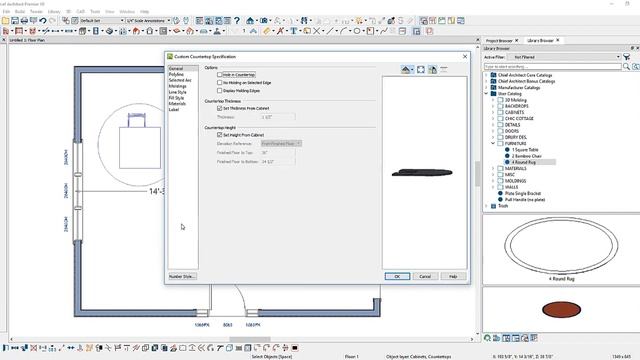The image size is (640, 360).
Task: Expand Chief Architect Core Catalogs node
Action: [x=486, y=75]
